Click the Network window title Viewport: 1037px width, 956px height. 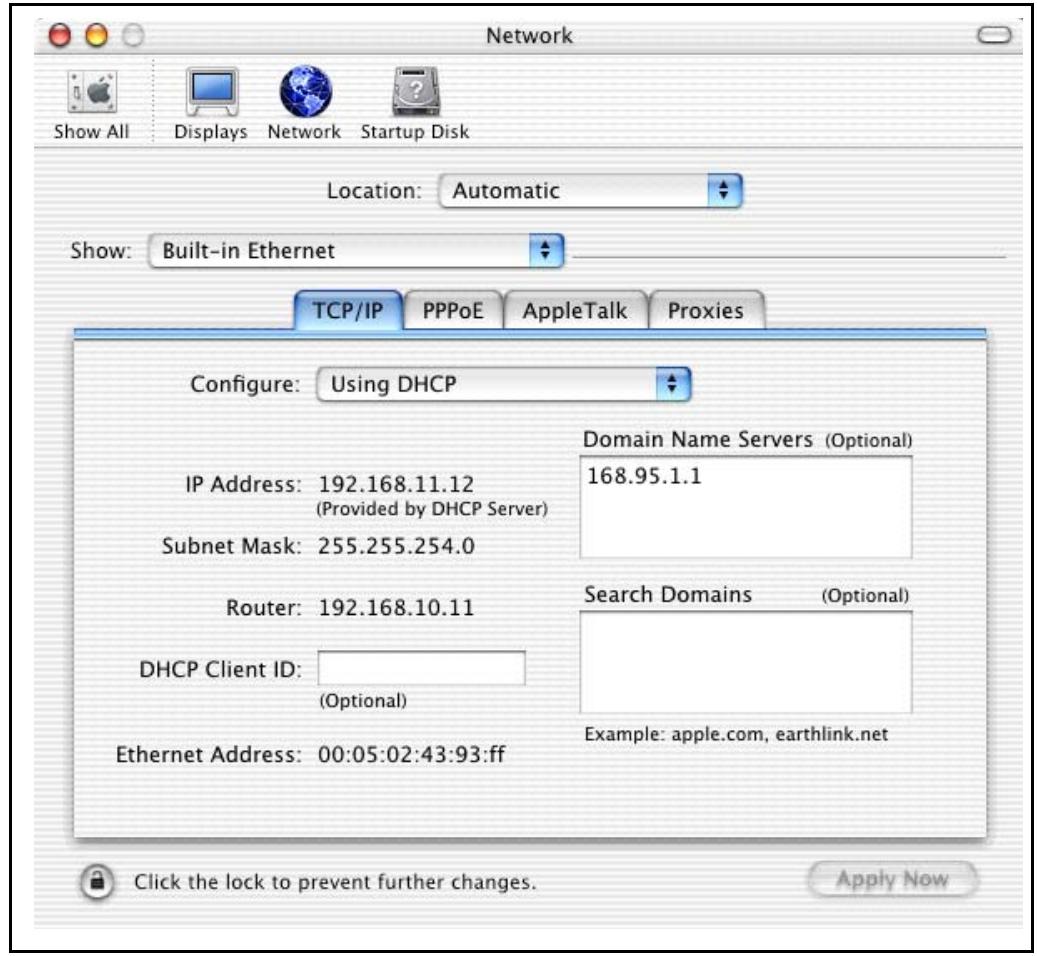click(529, 36)
